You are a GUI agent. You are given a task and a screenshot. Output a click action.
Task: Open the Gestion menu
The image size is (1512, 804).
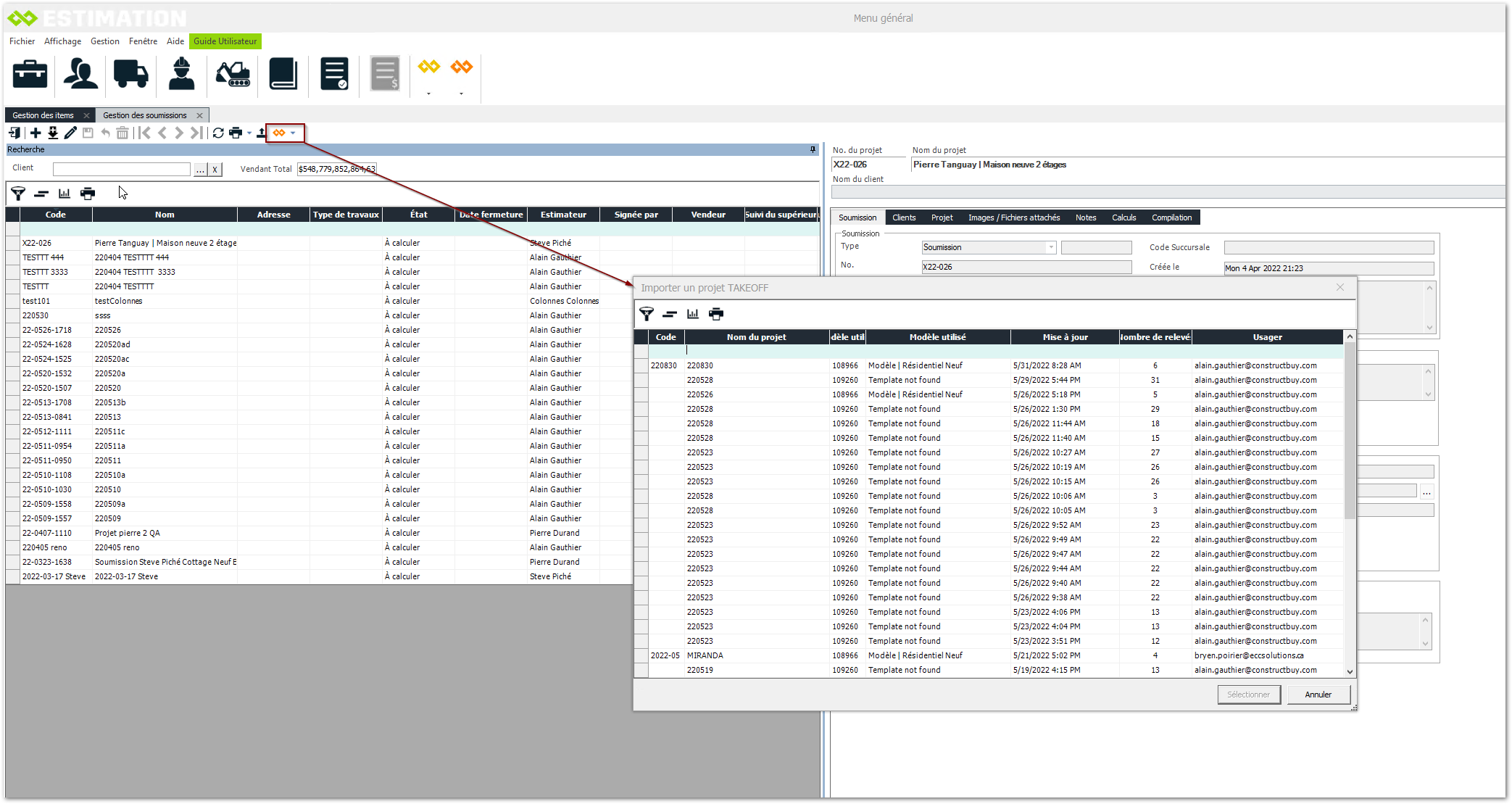(x=104, y=41)
